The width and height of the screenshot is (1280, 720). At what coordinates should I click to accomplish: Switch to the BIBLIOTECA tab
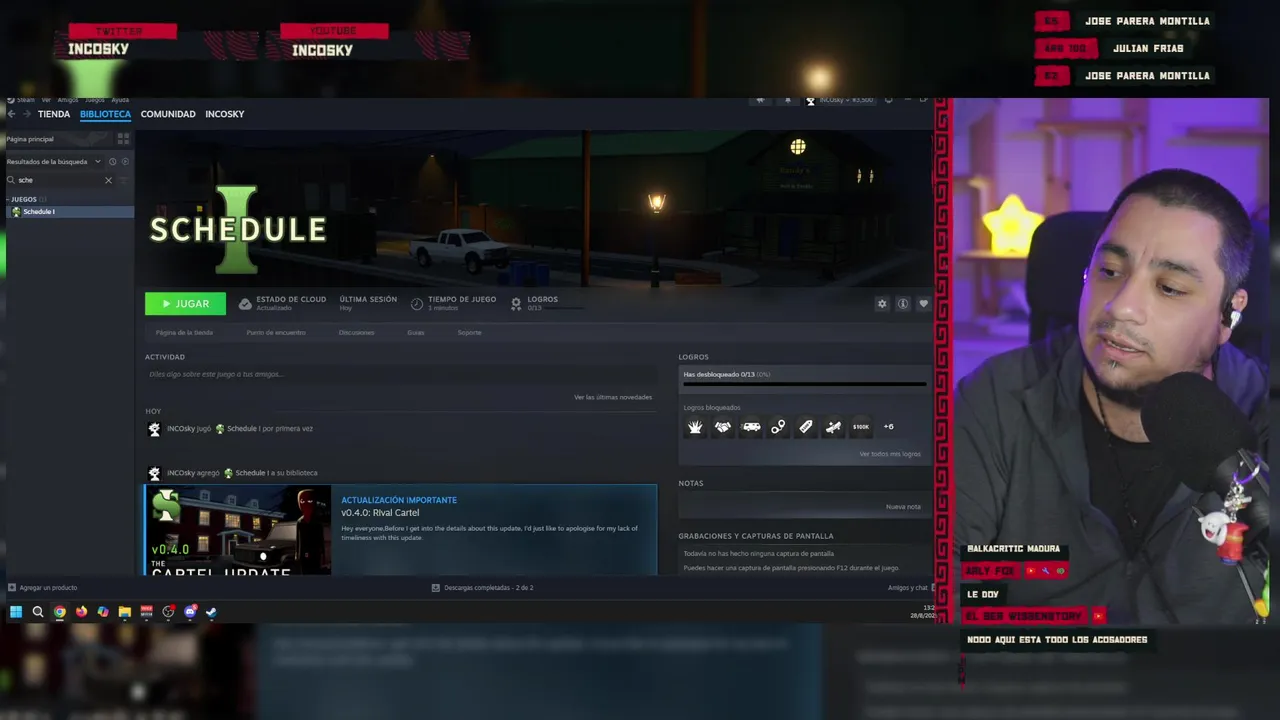point(105,114)
